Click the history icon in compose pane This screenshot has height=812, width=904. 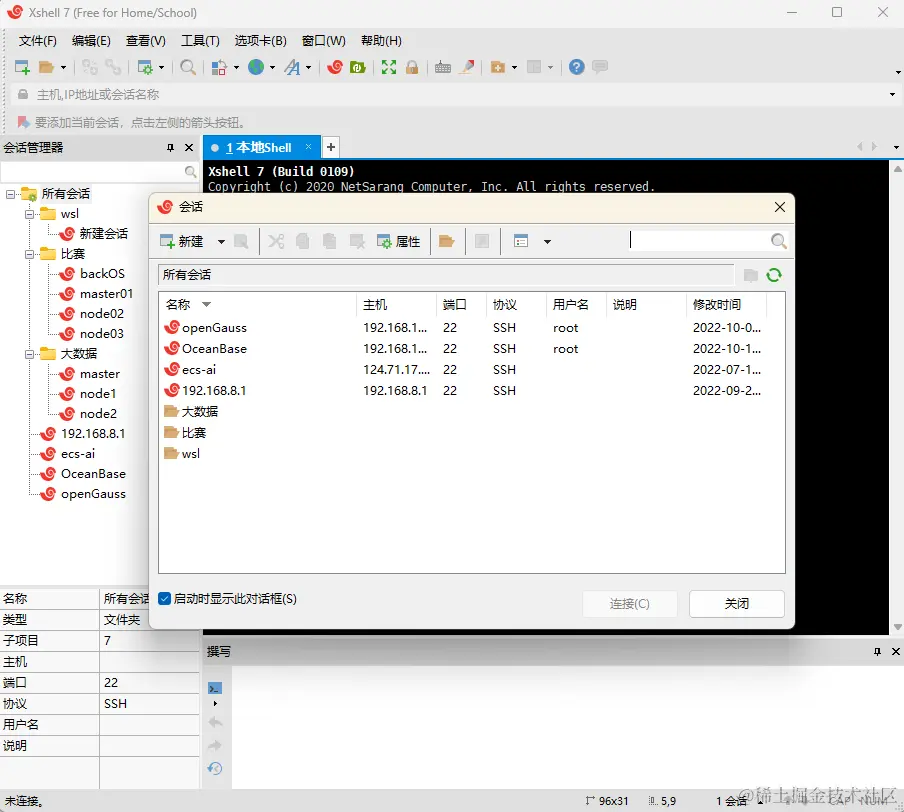point(214,768)
